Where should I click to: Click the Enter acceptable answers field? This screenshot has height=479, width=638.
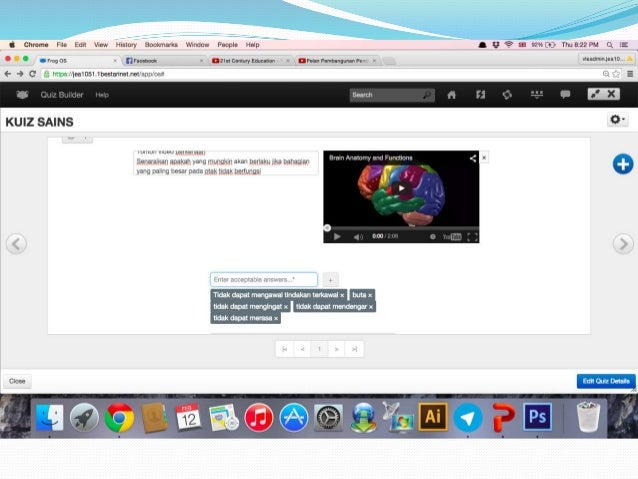pyautogui.click(x=264, y=280)
